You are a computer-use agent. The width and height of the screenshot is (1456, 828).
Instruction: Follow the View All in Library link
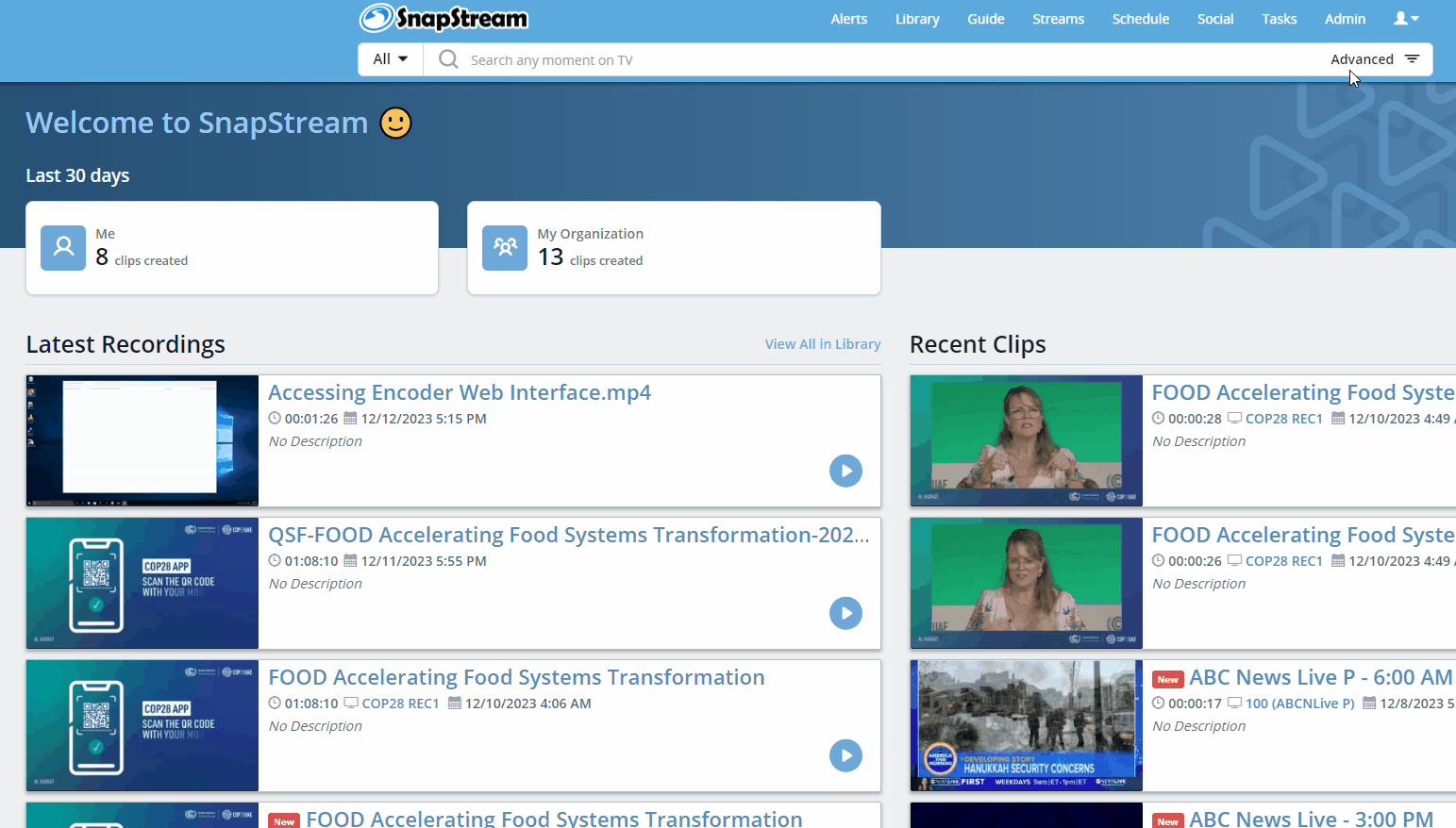823,344
